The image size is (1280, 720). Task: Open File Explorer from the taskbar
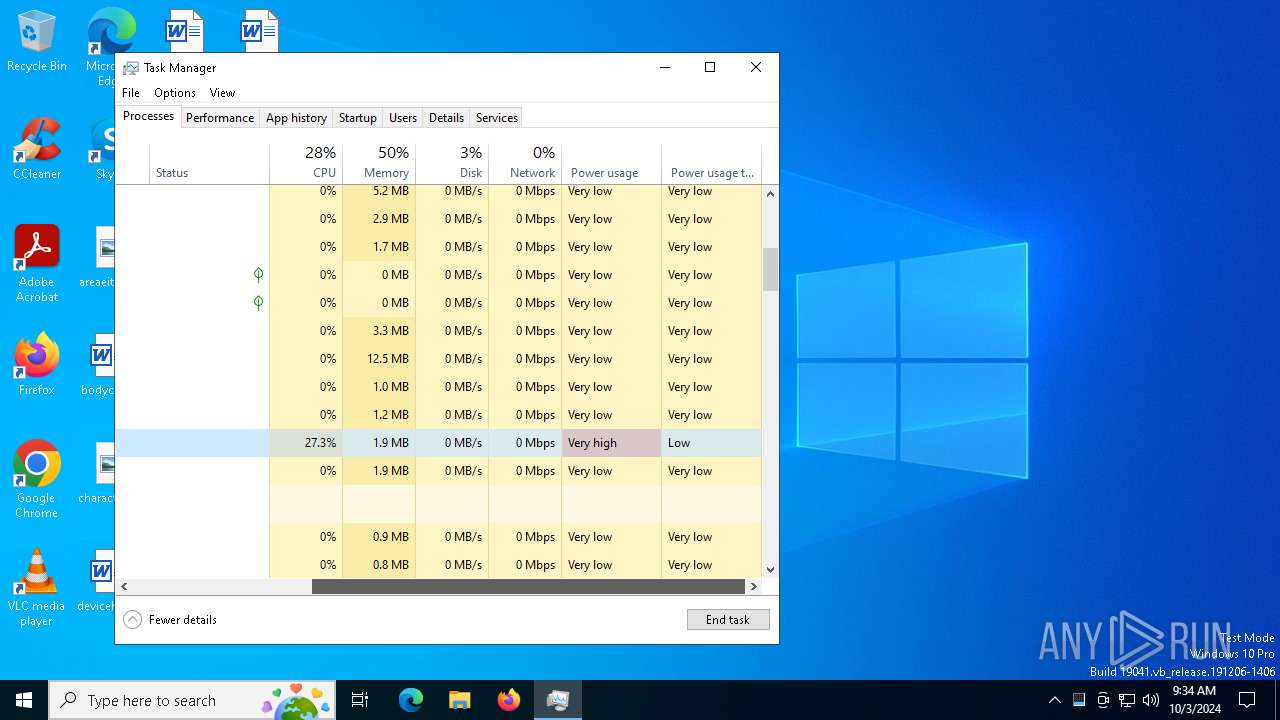click(x=459, y=700)
